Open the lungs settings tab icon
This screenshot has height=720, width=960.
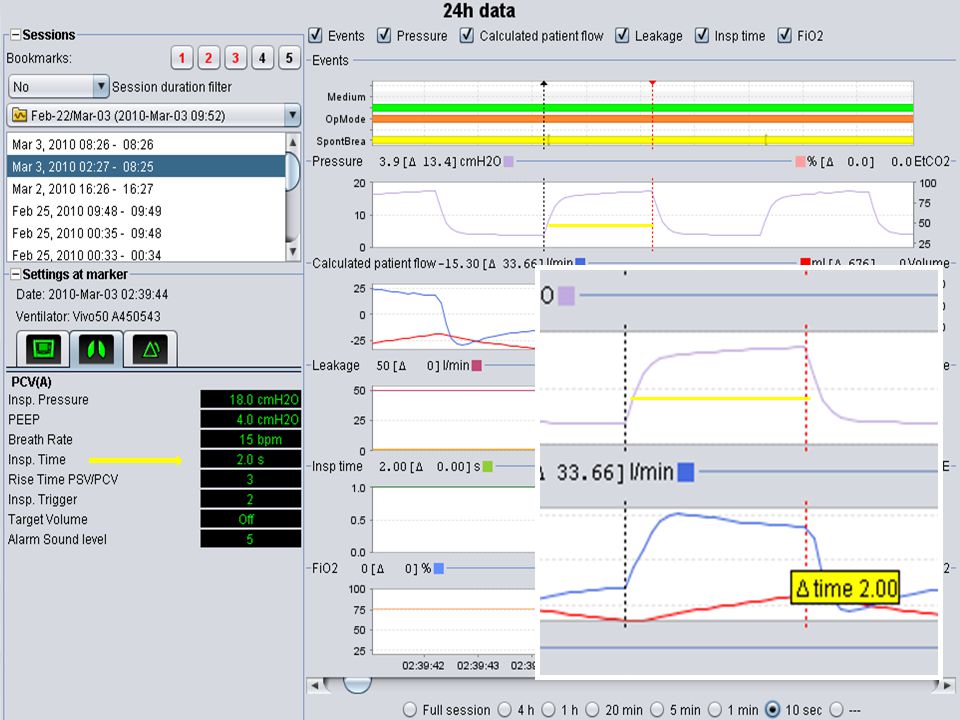[x=96, y=349]
